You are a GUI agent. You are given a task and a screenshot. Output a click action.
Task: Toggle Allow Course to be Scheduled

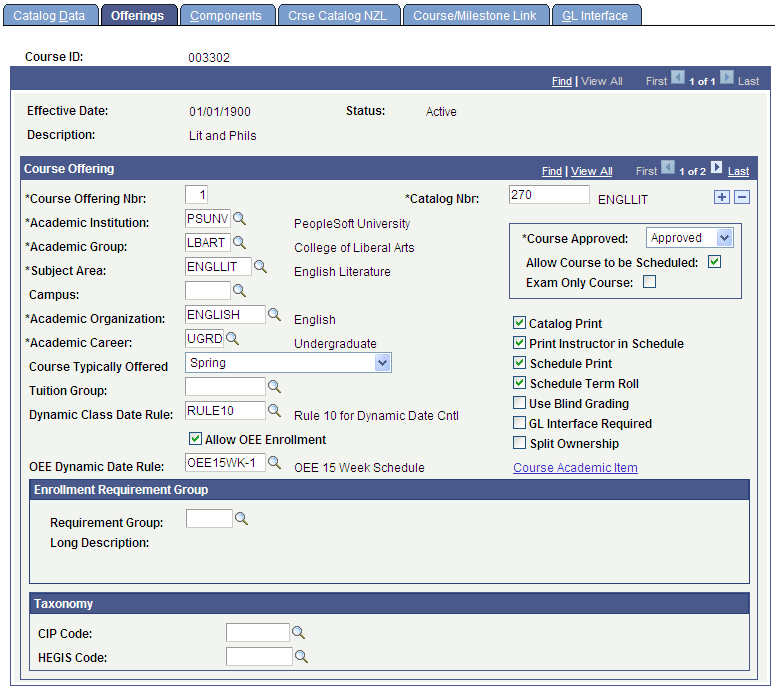coord(714,261)
